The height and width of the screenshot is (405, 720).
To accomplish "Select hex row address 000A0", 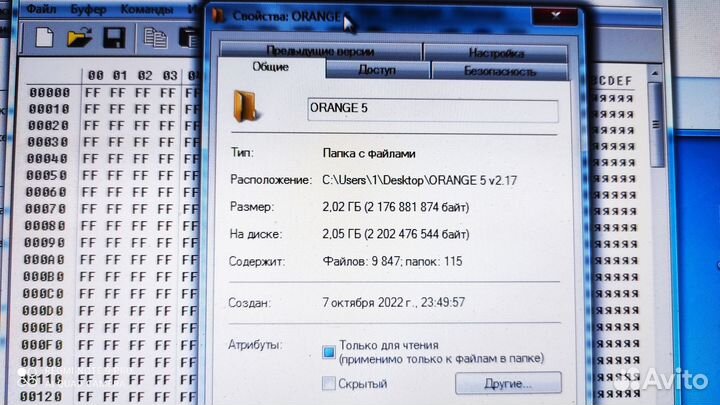I will 44,260.
